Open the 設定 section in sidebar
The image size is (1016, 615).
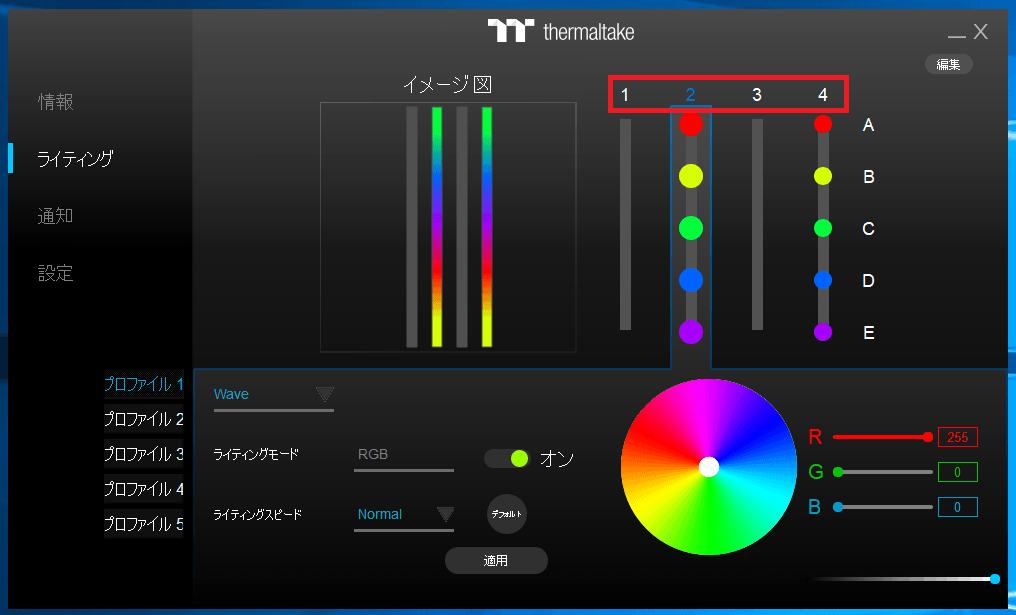pos(56,273)
